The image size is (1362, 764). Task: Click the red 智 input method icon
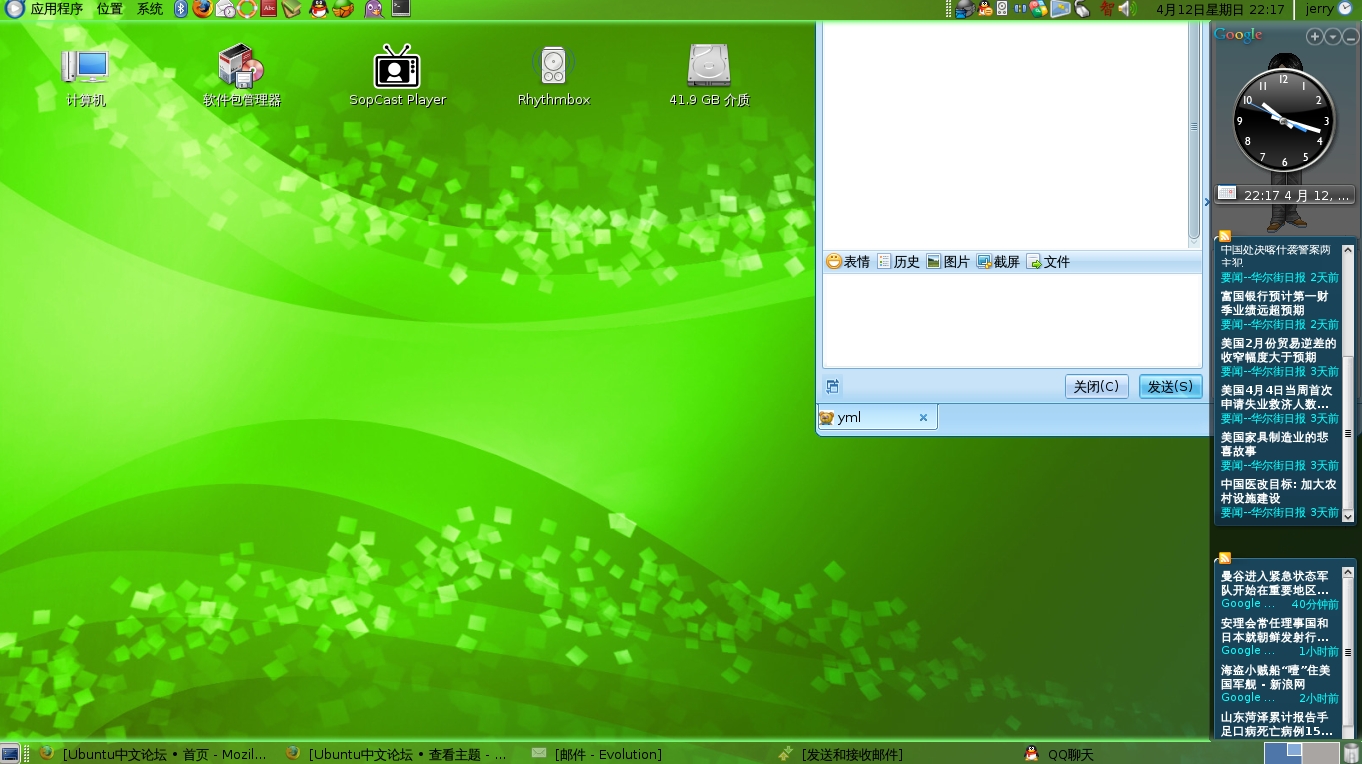point(1107,9)
